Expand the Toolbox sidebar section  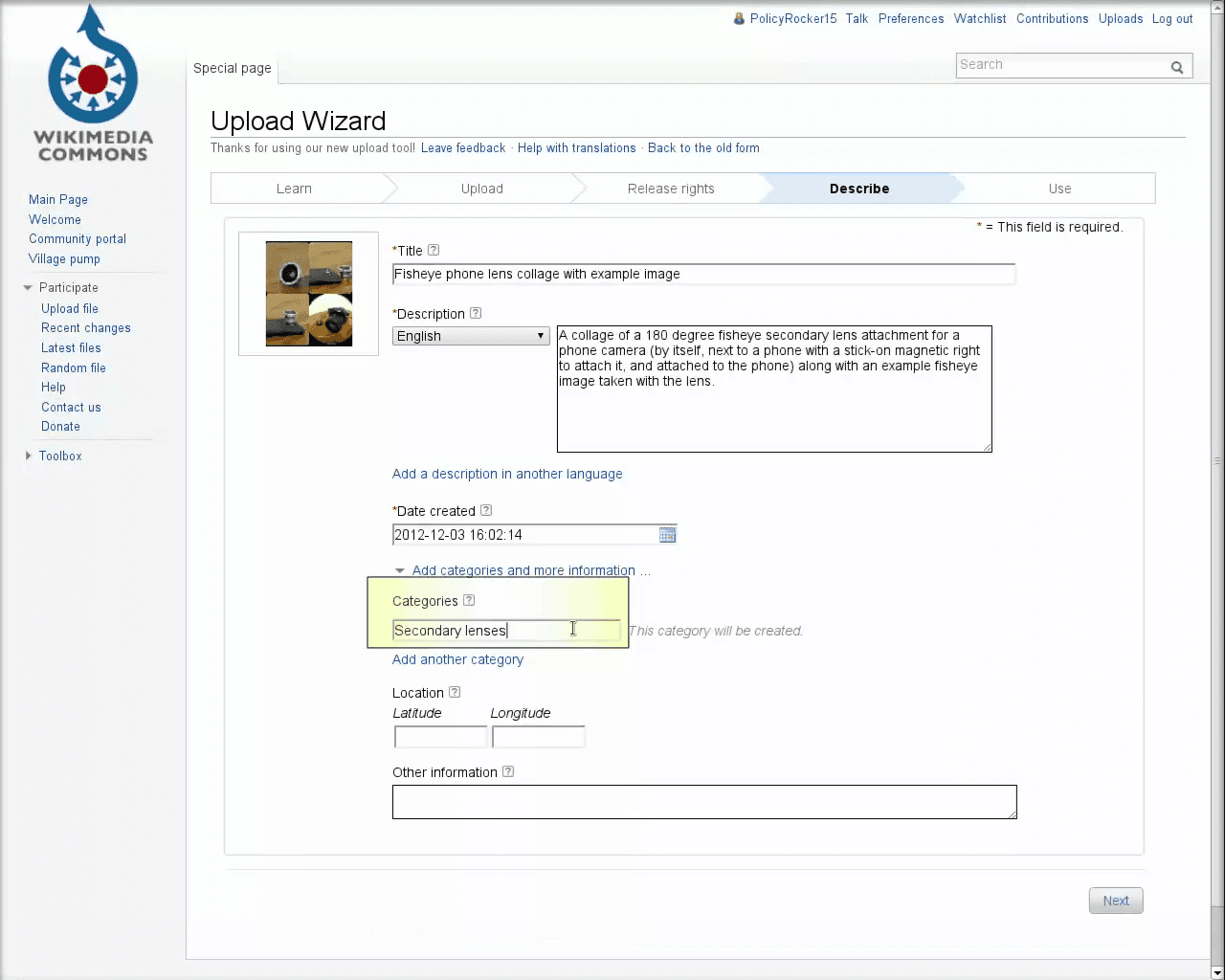pyautogui.click(x=28, y=457)
